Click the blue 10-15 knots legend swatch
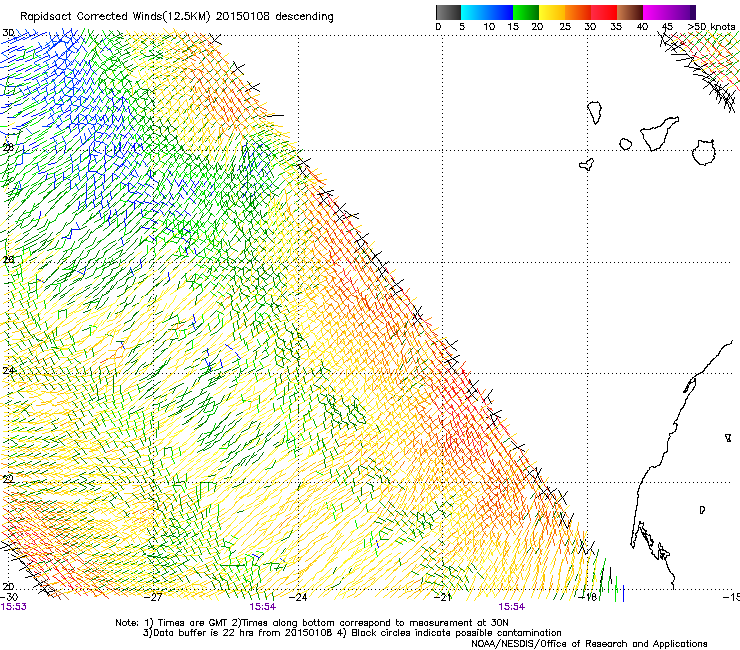Image resolution: width=740 pixels, height=650 pixels. pos(500,12)
